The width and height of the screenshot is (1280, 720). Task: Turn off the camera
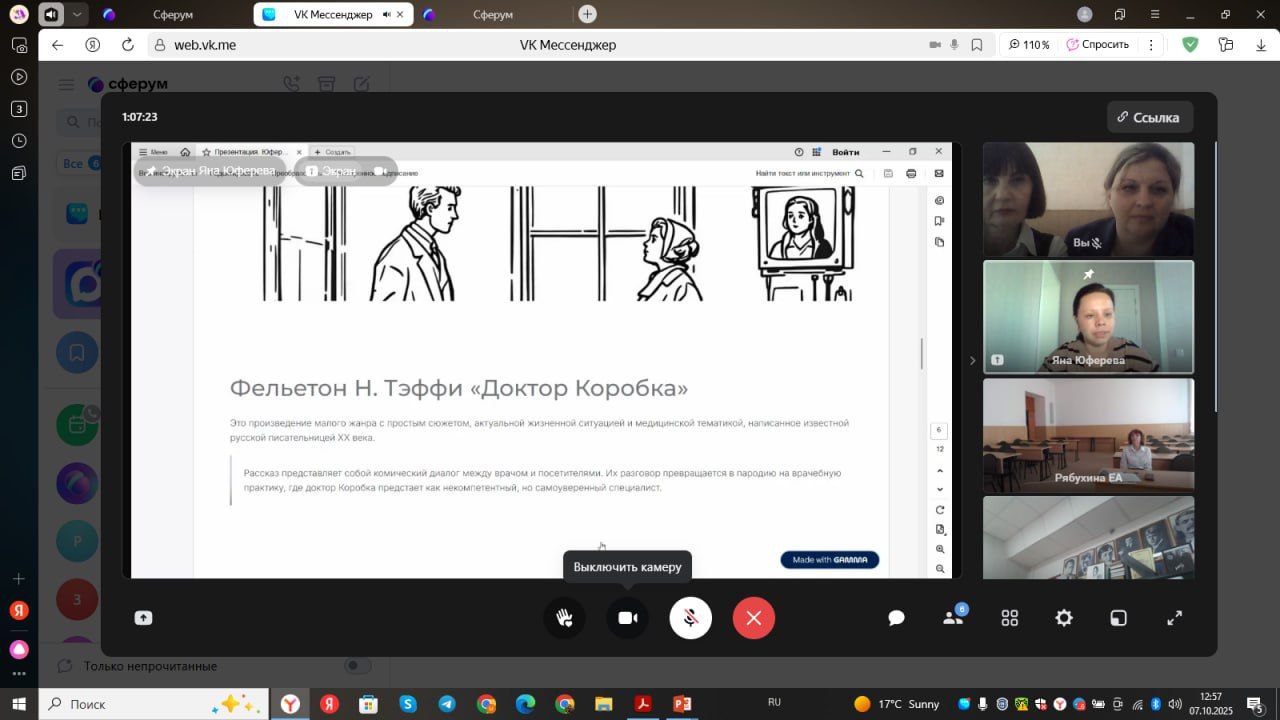[x=627, y=618]
